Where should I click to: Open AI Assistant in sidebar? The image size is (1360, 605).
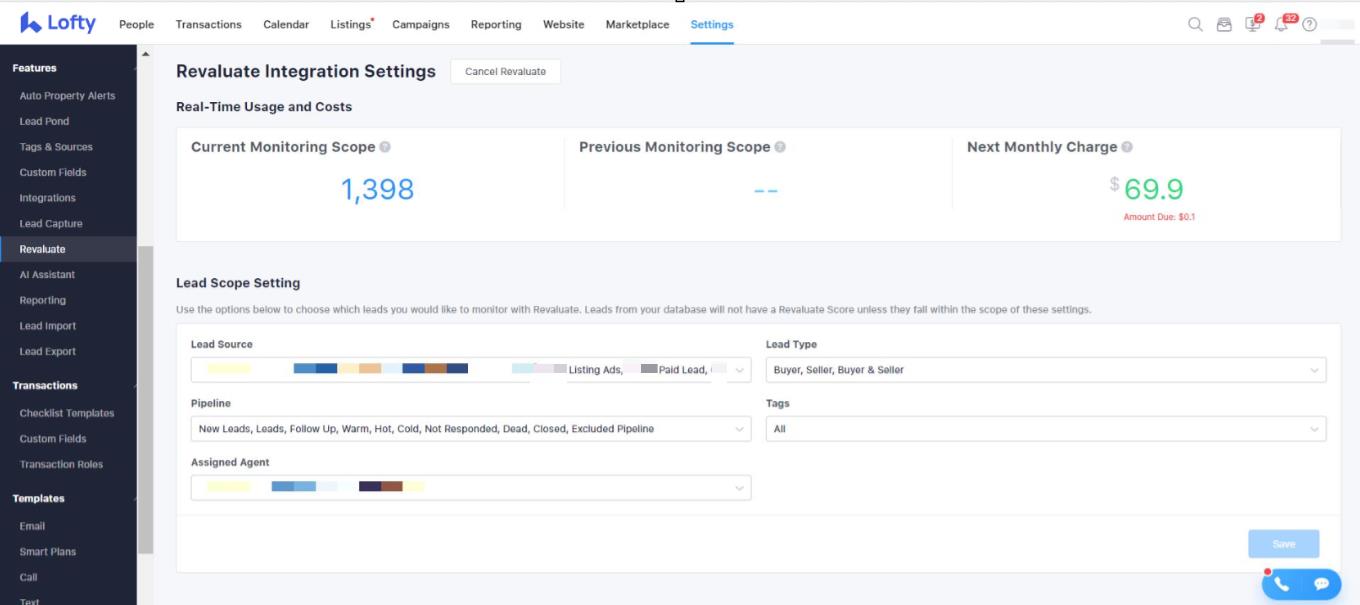[x=47, y=275]
